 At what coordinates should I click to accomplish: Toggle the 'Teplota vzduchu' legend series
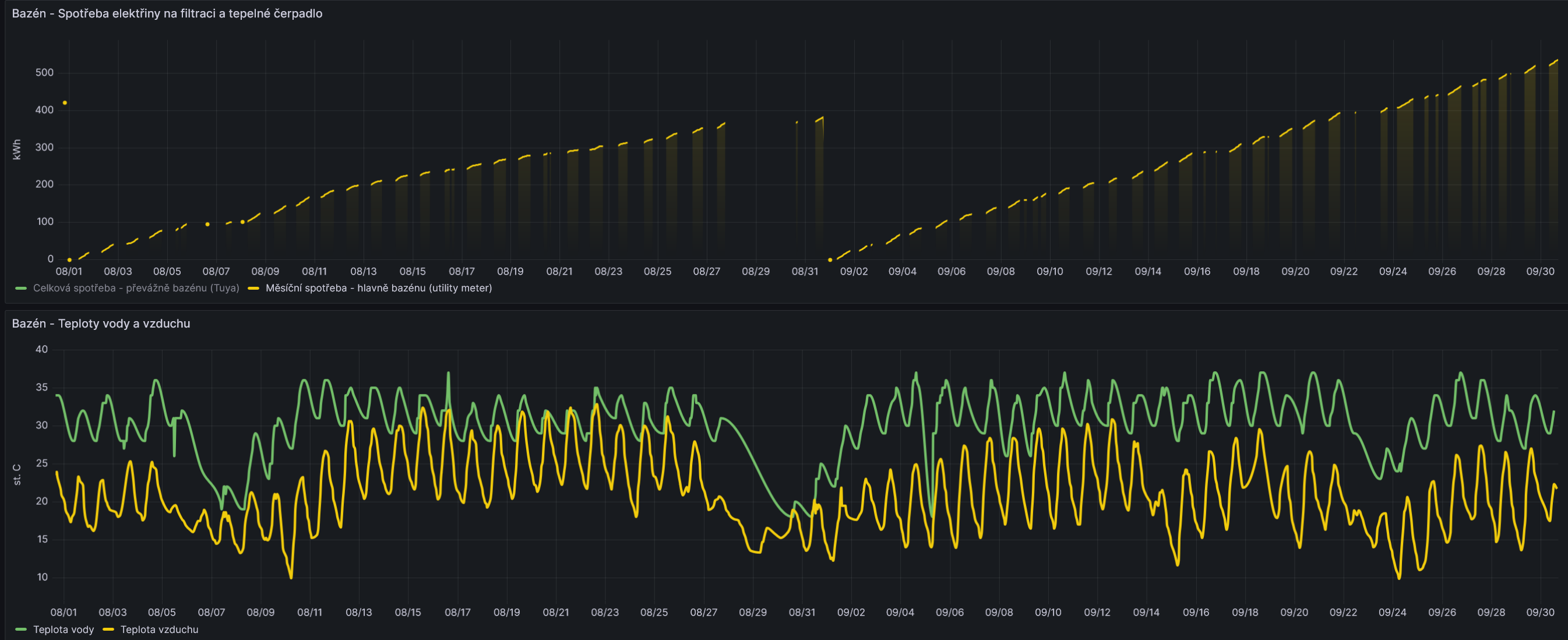[x=159, y=630]
